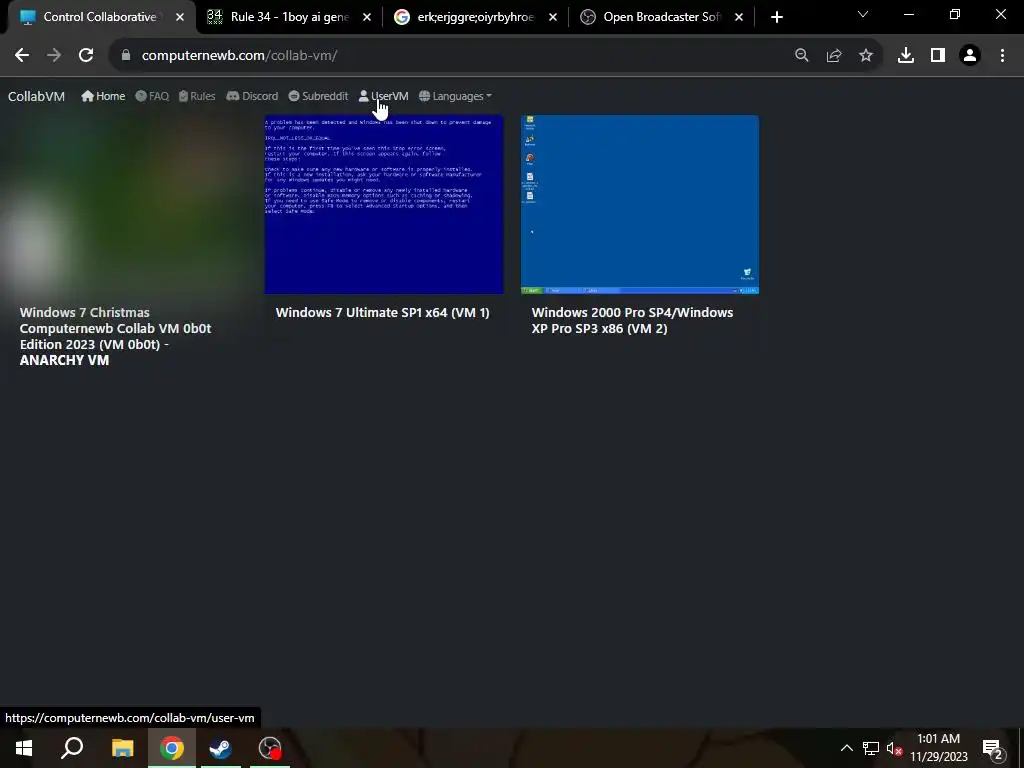
Task: Click the Chrome taskbar icon
Action: [x=172, y=748]
